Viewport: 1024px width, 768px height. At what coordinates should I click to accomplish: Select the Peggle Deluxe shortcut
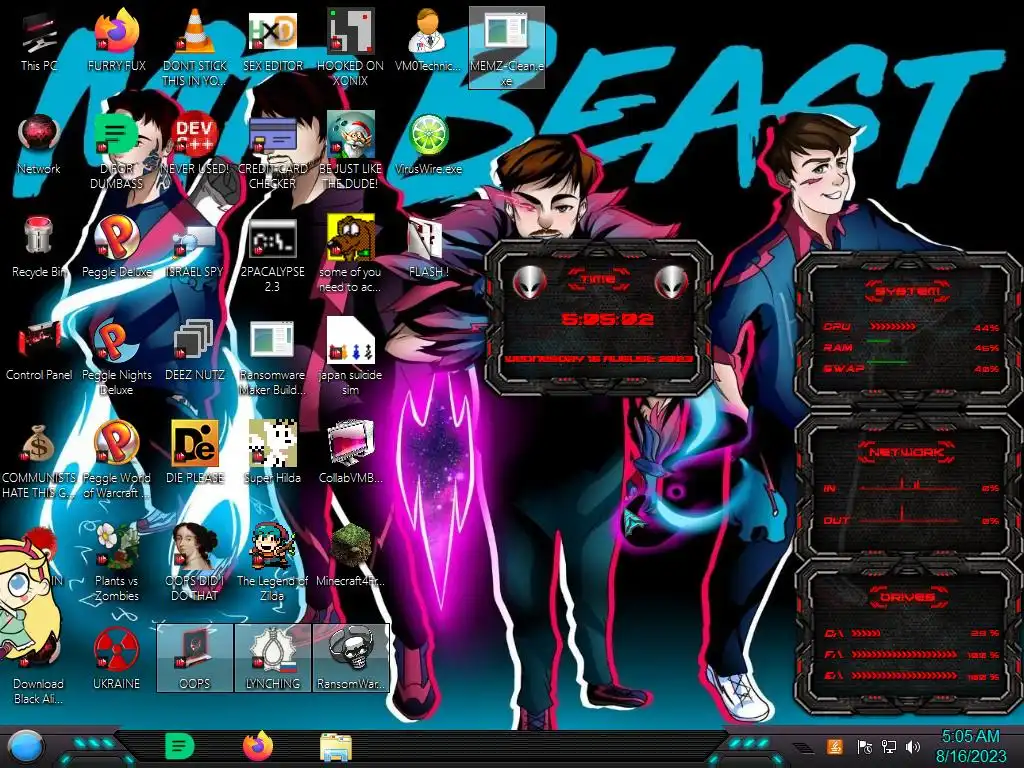pos(116,248)
